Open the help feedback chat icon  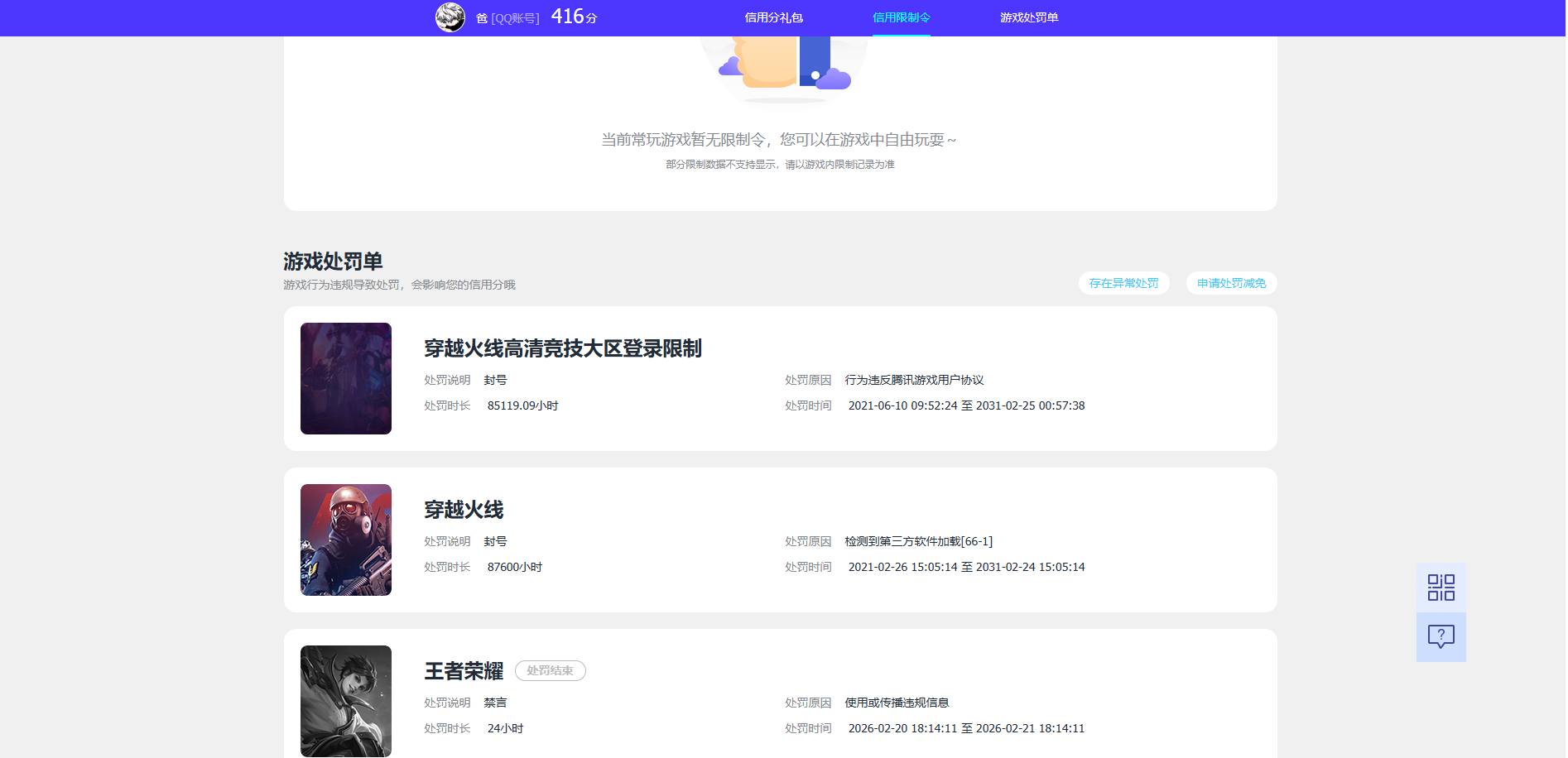1441,637
